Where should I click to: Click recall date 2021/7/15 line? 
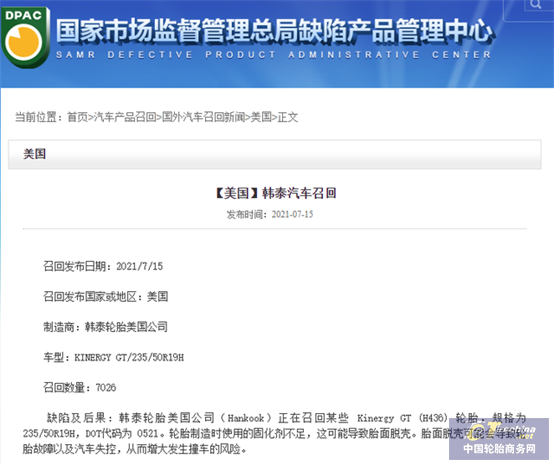click(103, 266)
